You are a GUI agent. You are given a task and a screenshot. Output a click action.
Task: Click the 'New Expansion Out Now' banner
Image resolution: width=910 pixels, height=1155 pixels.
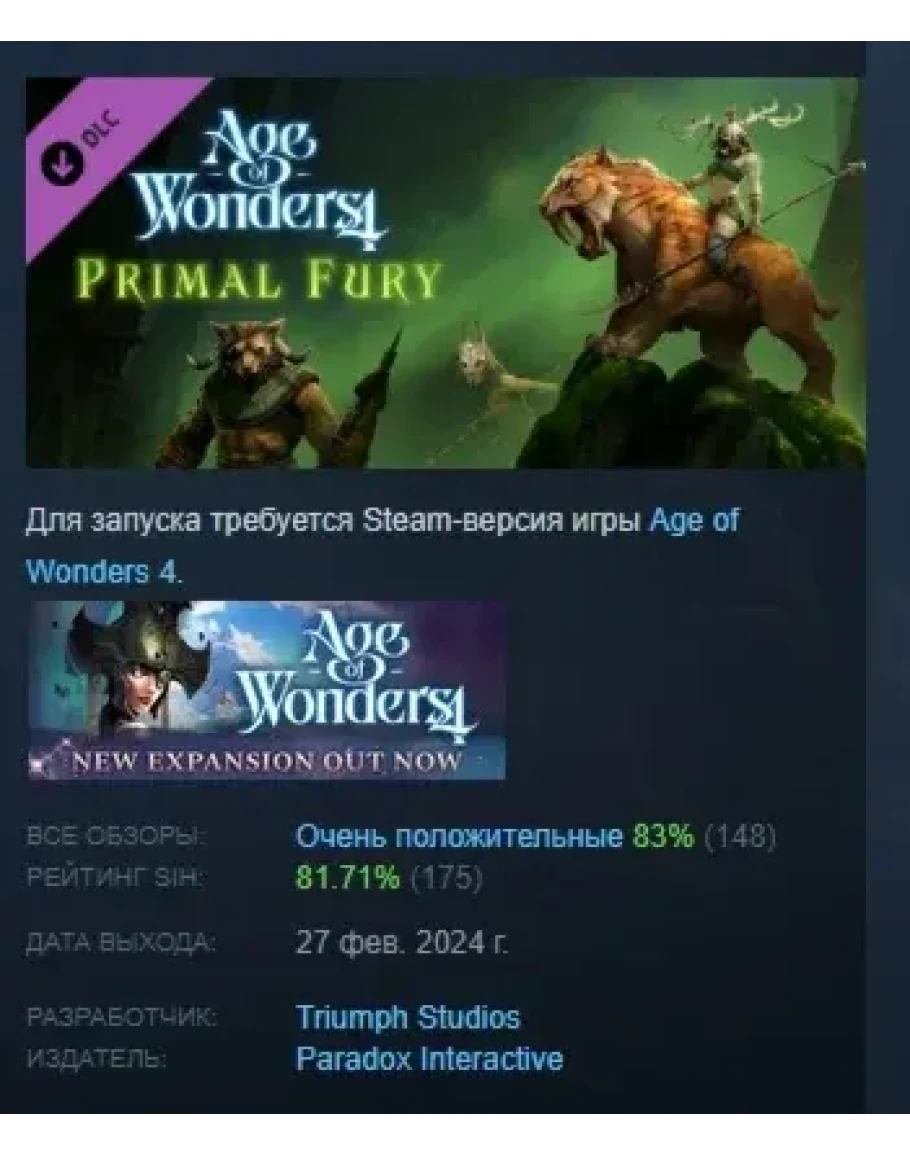point(267,690)
